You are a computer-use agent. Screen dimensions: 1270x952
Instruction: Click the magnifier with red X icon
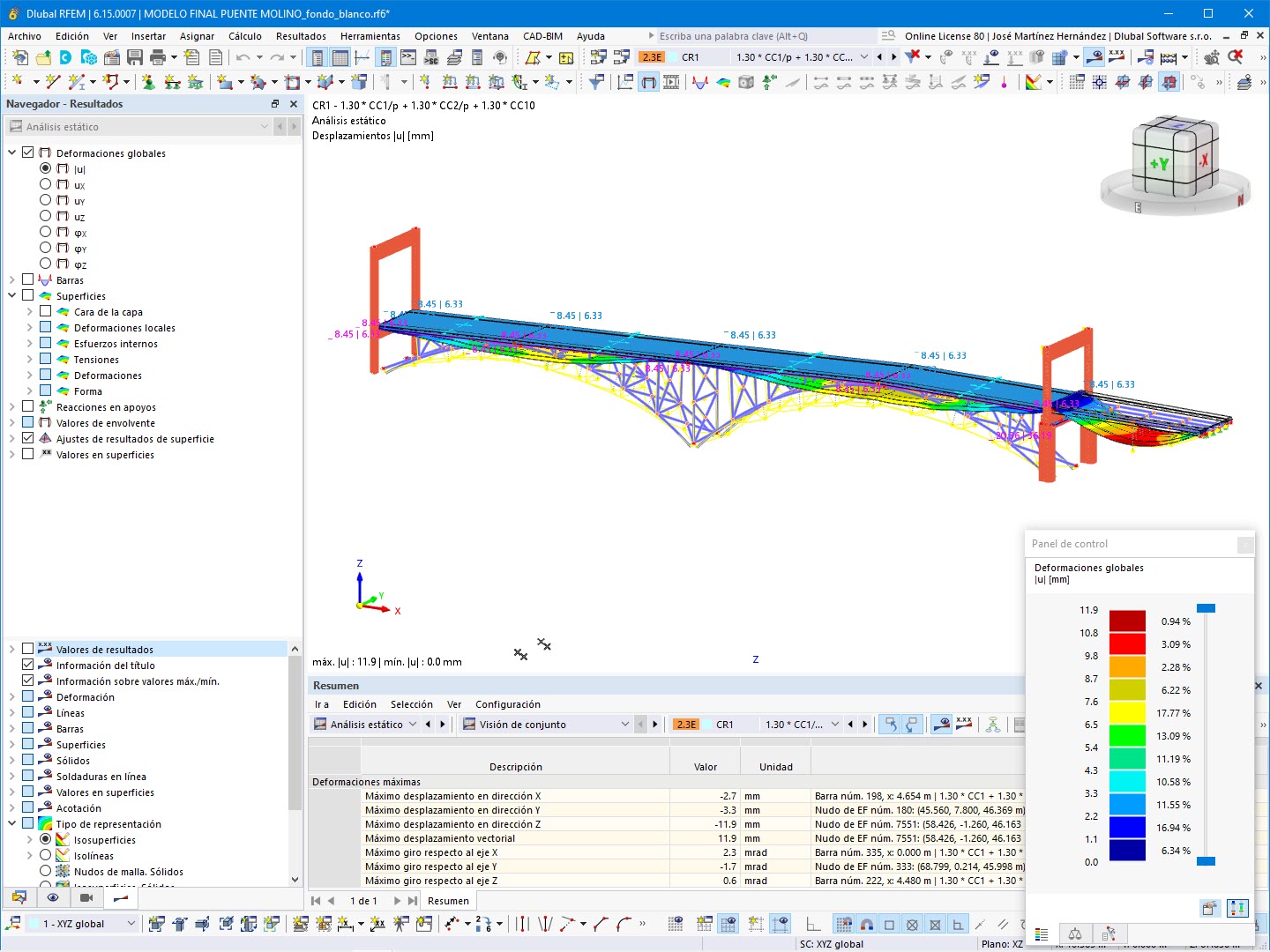pyautogui.click(x=1236, y=57)
